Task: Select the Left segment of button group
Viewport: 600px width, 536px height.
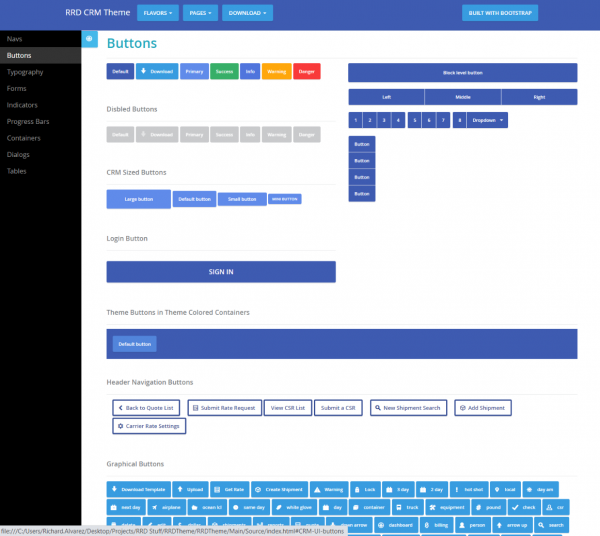Action: [x=386, y=97]
